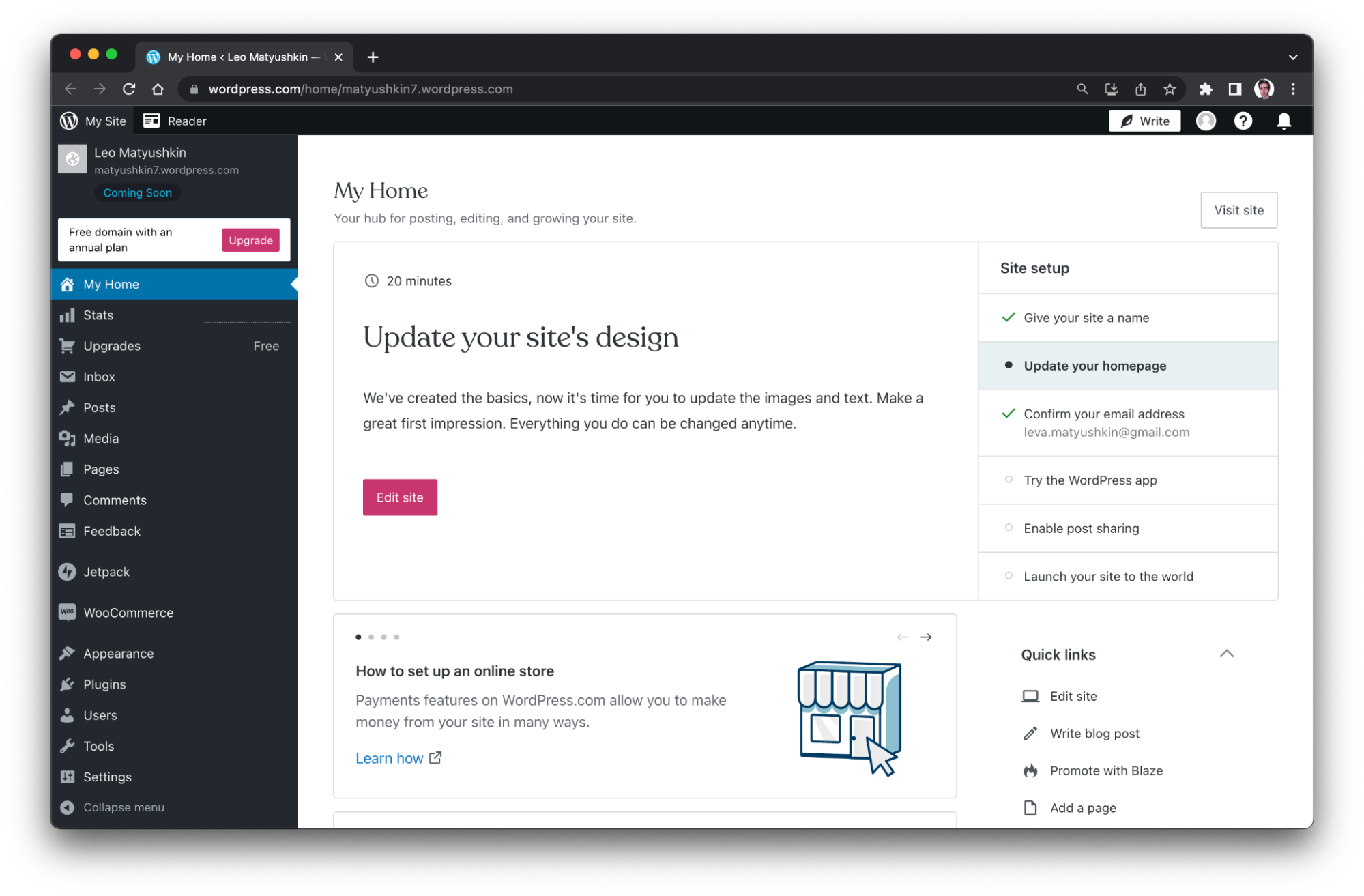The height and width of the screenshot is (896, 1364).
Task: Open My Home in the sidebar
Action: point(174,284)
